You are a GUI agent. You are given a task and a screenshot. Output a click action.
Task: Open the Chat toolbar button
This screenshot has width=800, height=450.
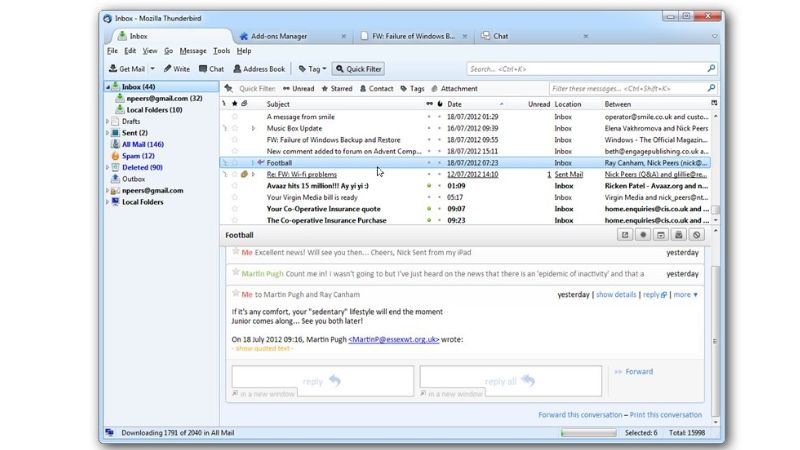coord(211,69)
